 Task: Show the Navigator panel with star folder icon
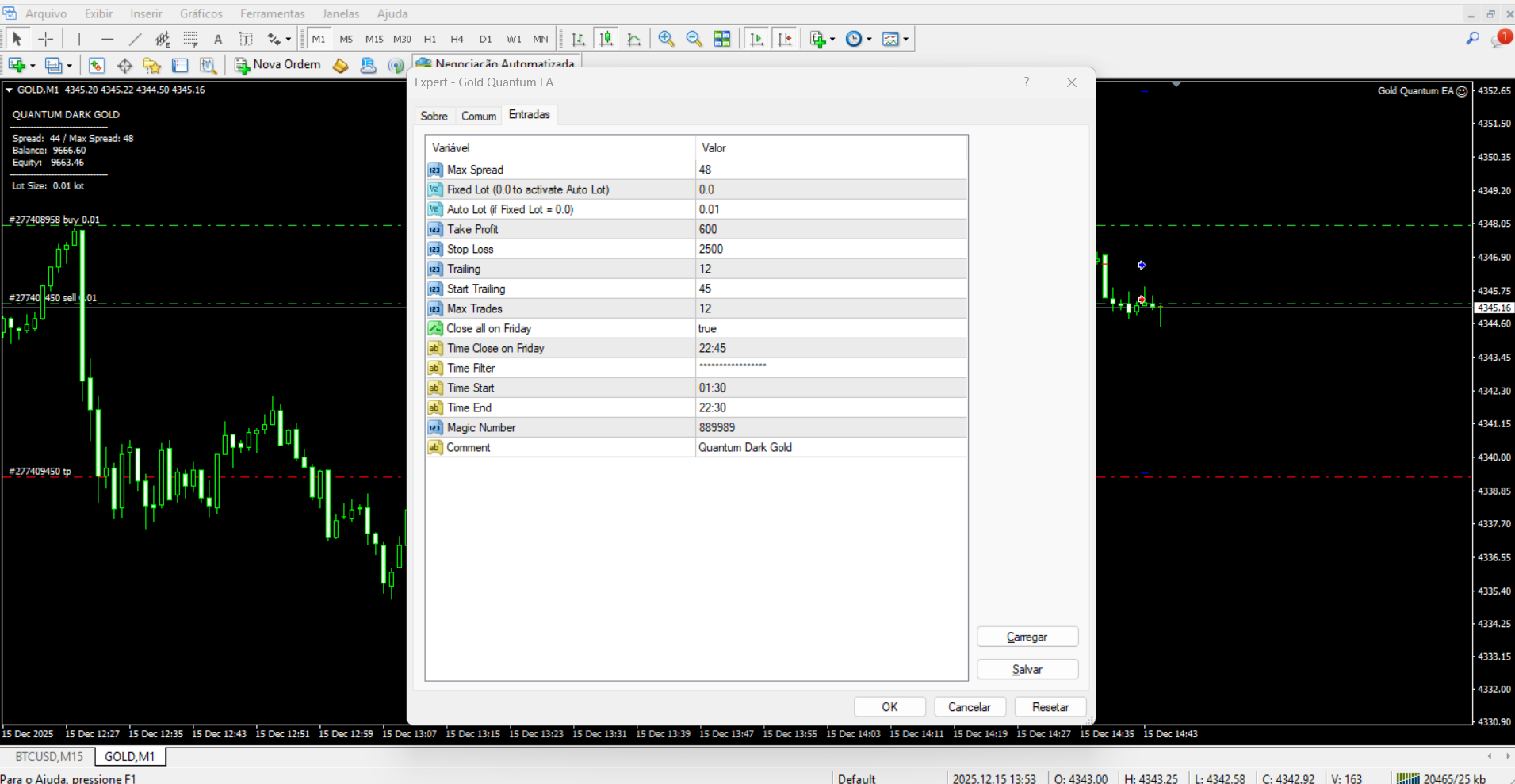[x=152, y=66]
